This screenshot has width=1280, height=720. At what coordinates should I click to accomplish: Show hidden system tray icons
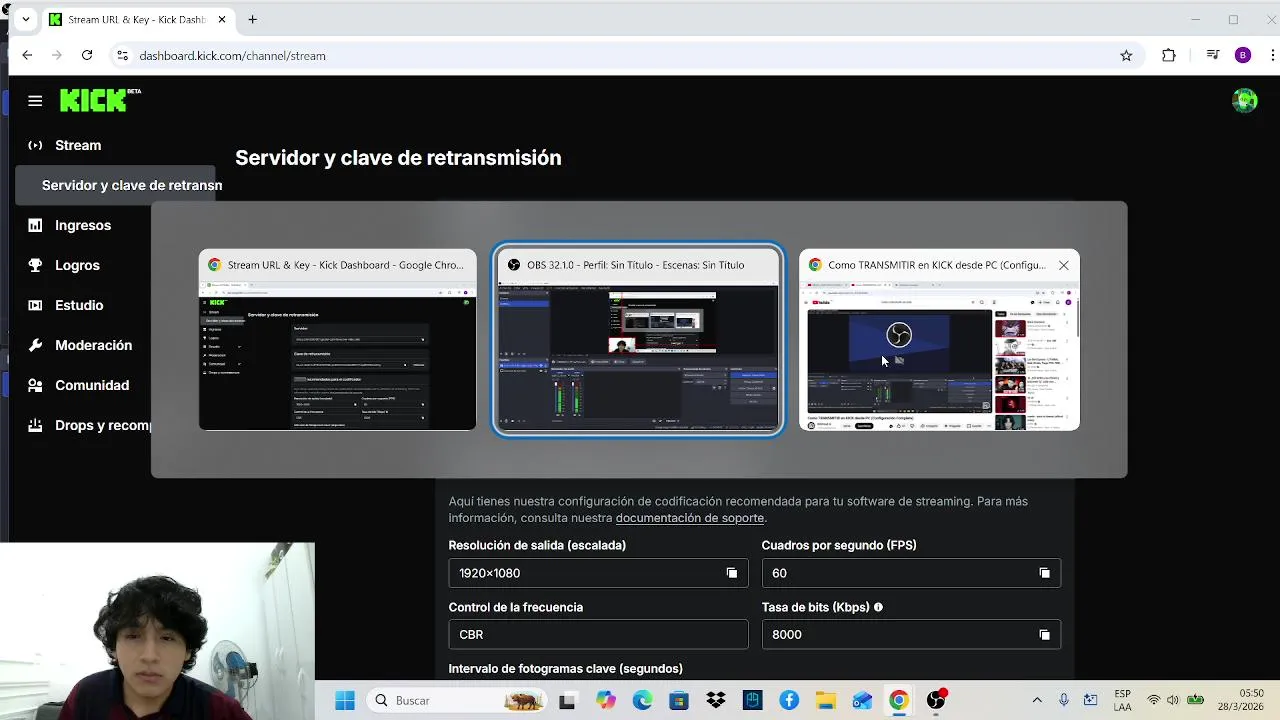click(1037, 700)
